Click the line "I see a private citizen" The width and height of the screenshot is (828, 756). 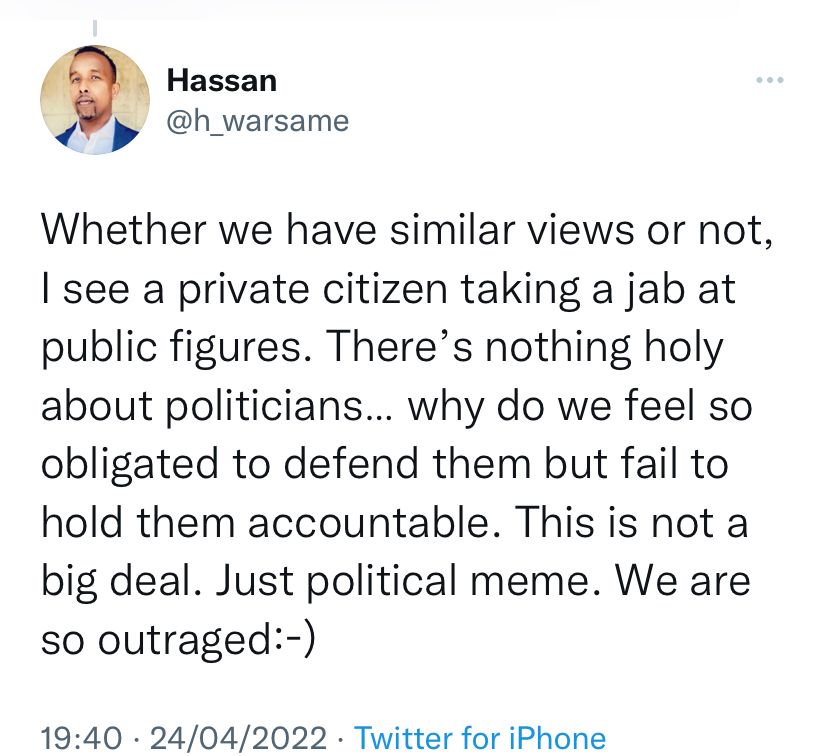coord(387,291)
